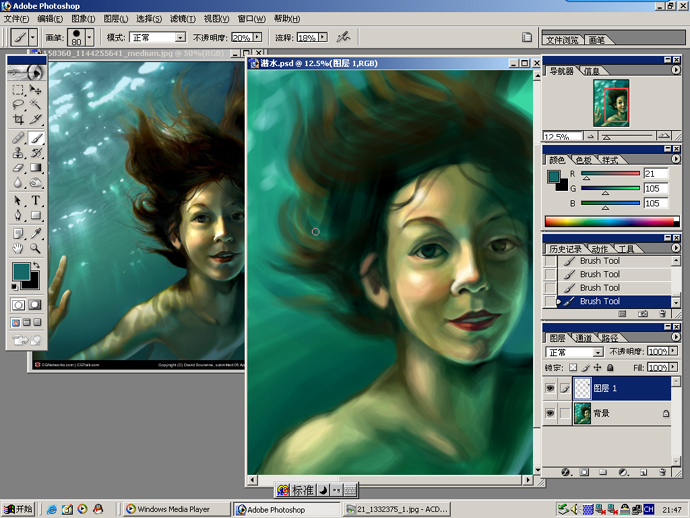
Task: Open the 滤镜 menu
Action: (183, 18)
